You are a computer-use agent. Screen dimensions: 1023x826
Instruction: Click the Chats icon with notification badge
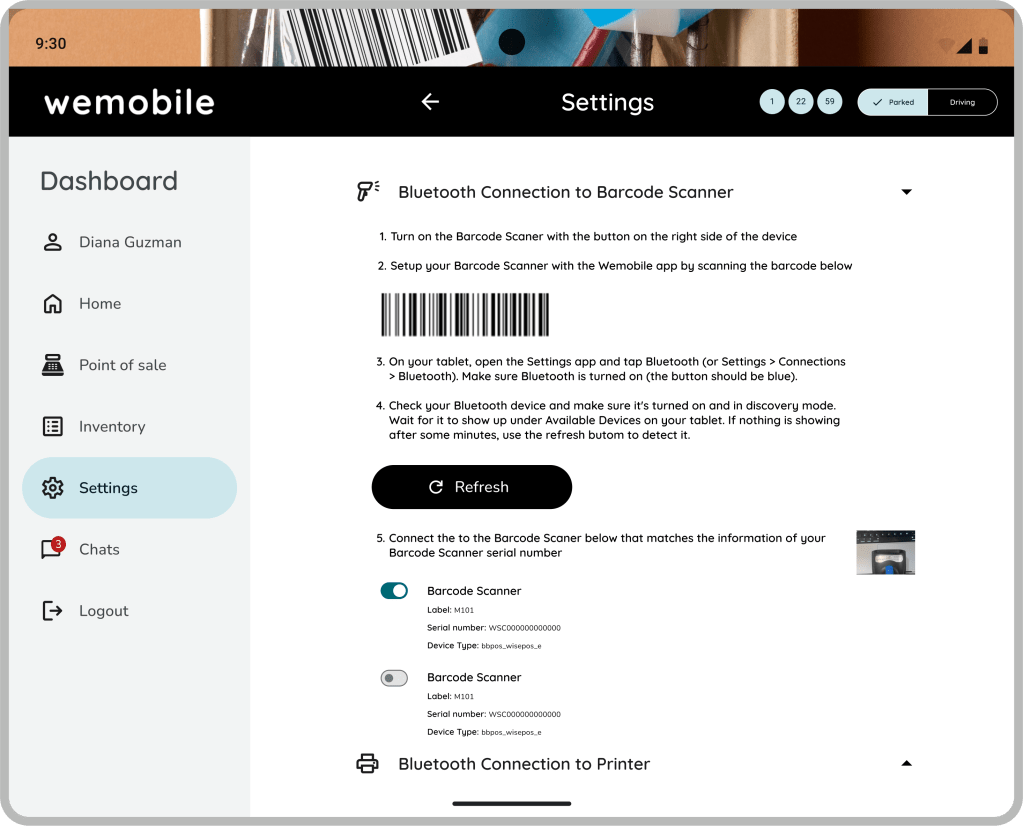click(x=52, y=549)
